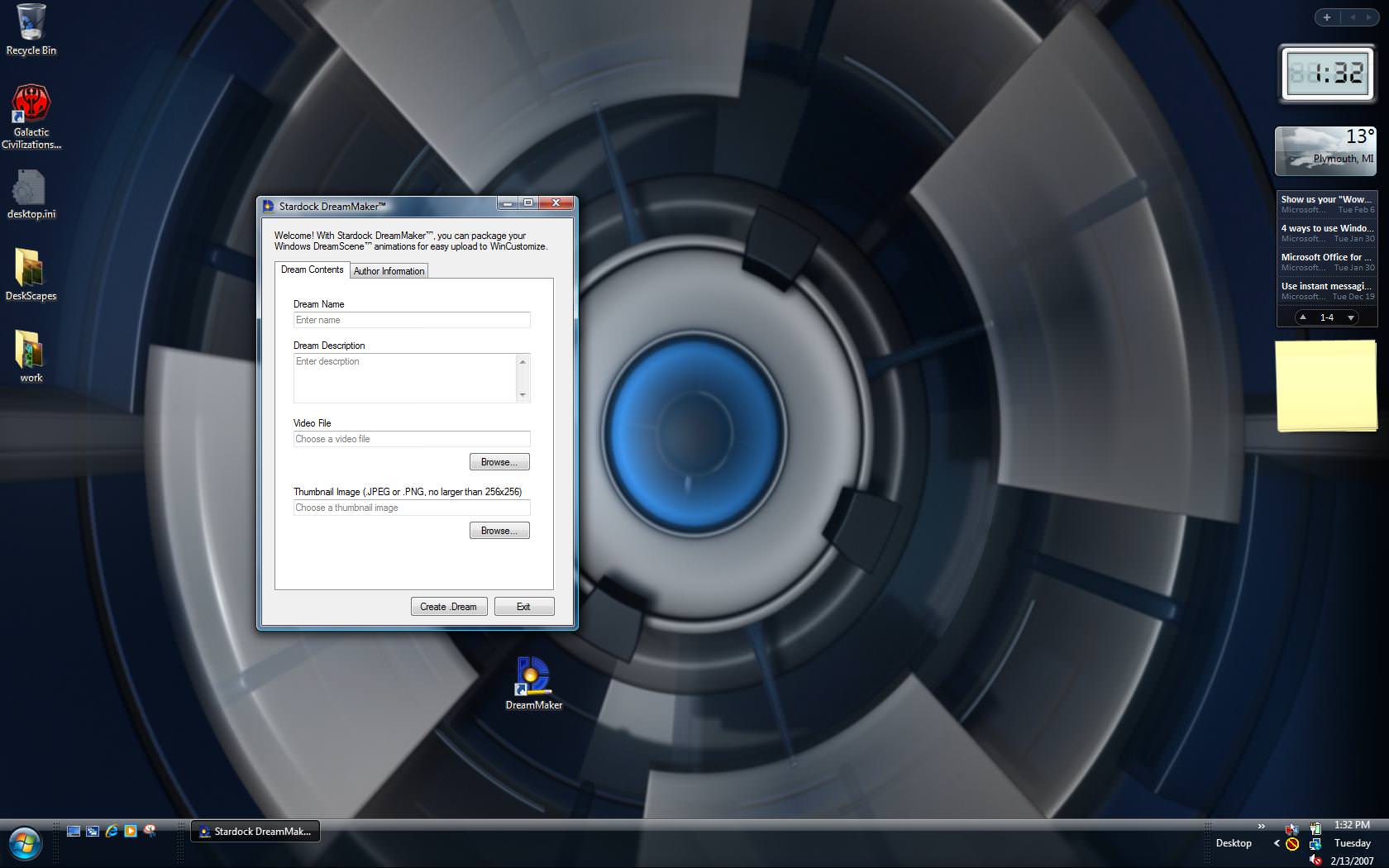Click the yellow prohibited-sign tray icon
This screenshot has height=868, width=1389.
[1292, 844]
